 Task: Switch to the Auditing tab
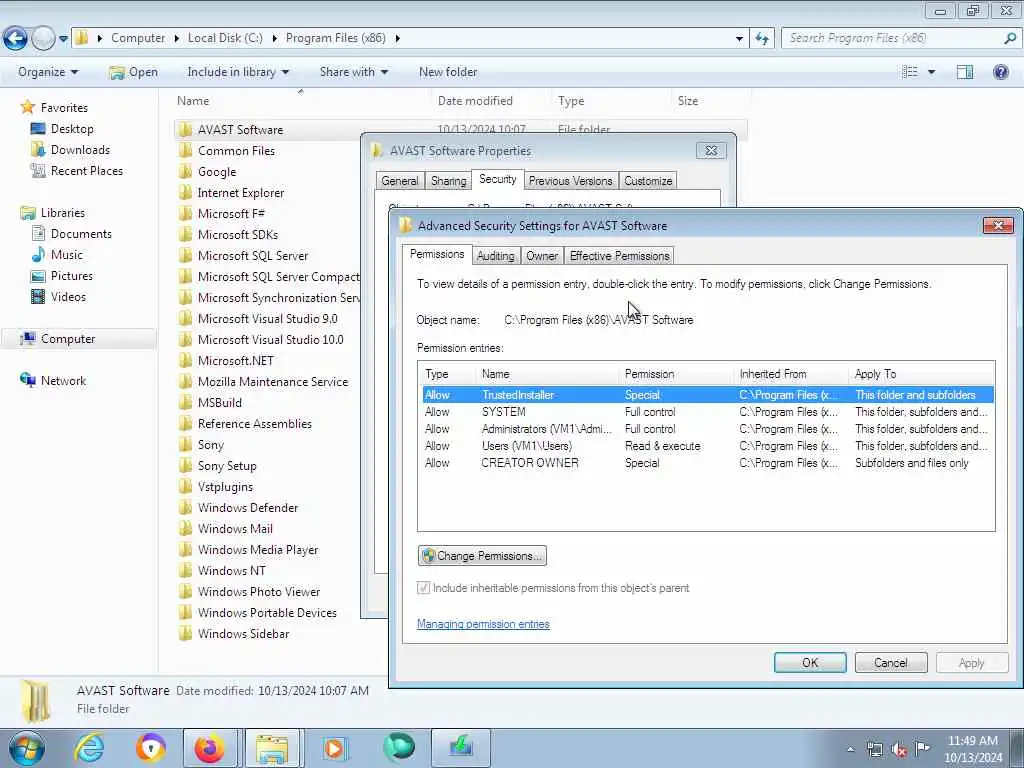[496, 256]
